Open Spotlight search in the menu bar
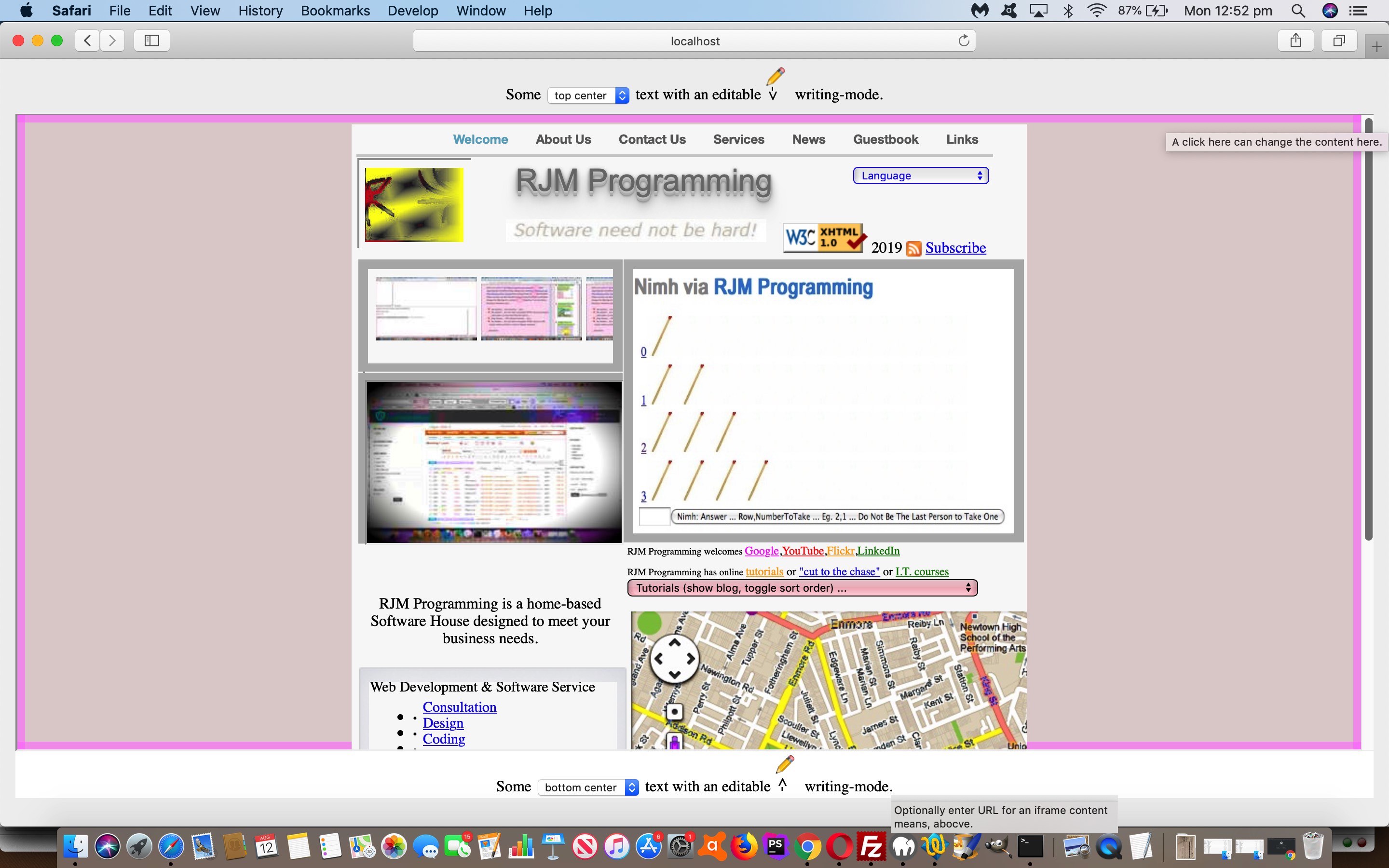This screenshot has width=1389, height=868. (1298, 10)
